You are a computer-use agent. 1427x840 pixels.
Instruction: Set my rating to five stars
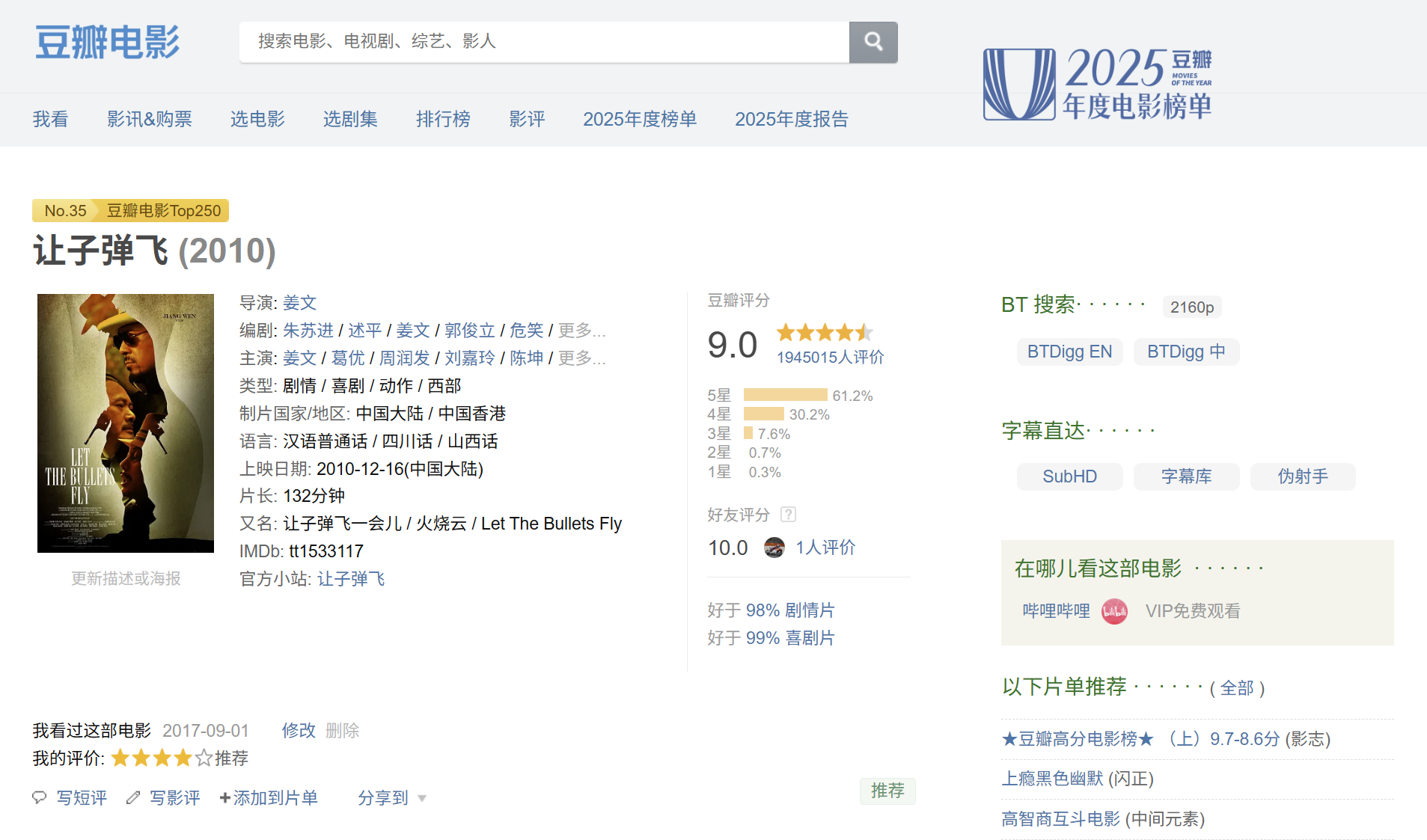pyautogui.click(x=204, y=758)
